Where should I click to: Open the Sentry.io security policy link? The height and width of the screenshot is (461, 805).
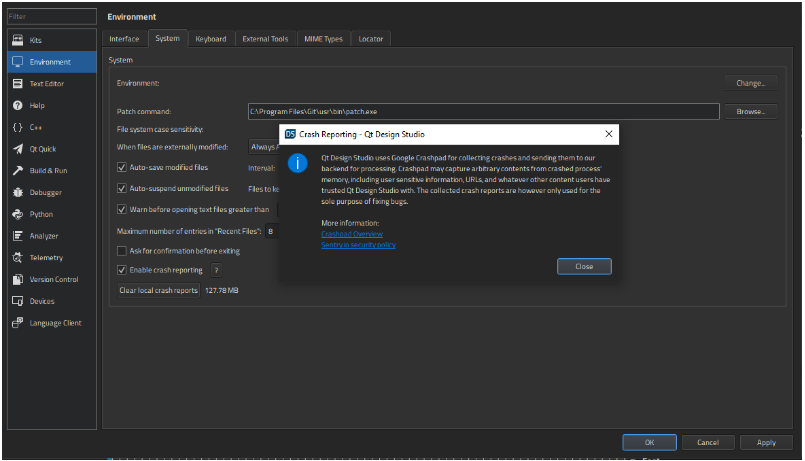click(358, 245)
